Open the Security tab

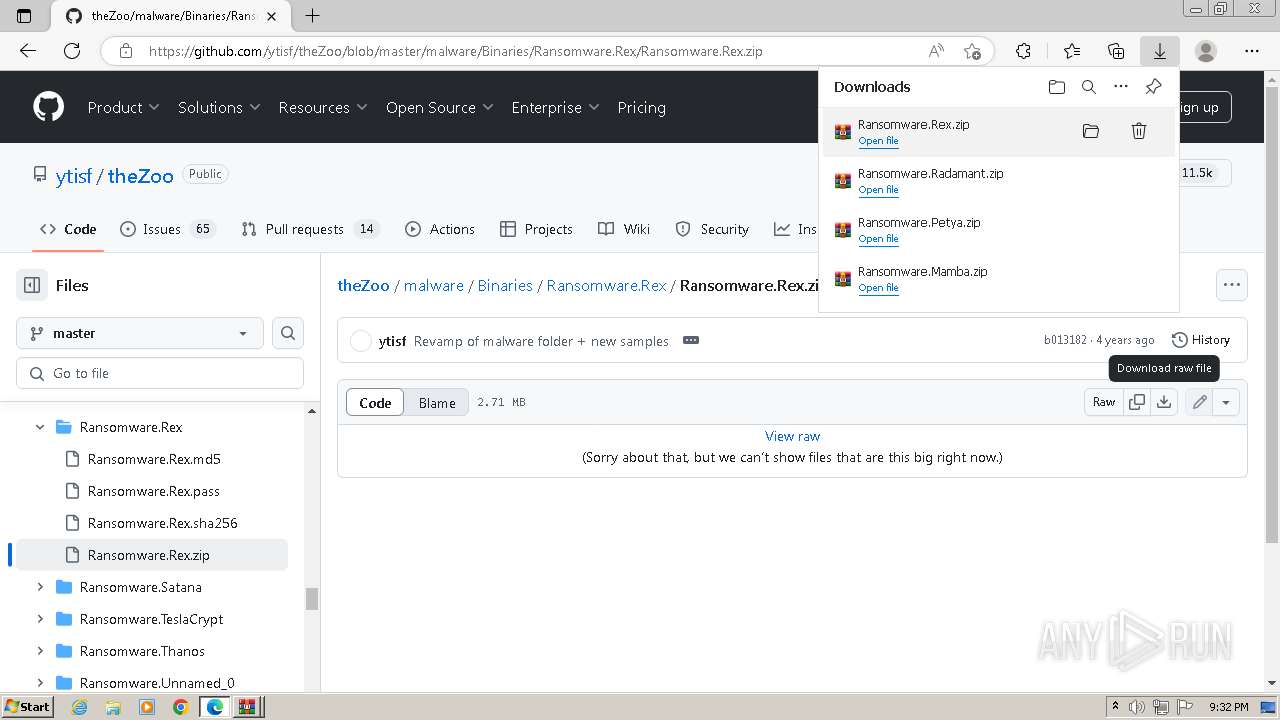[712, 229]
